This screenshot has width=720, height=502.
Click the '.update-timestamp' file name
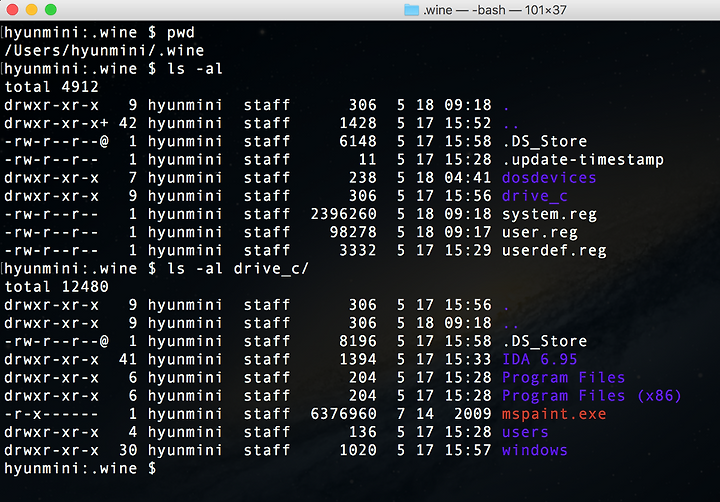click(583, 160)
